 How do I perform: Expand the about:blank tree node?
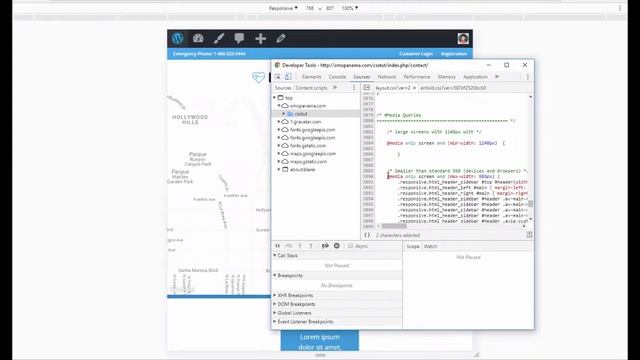[279, 169]
